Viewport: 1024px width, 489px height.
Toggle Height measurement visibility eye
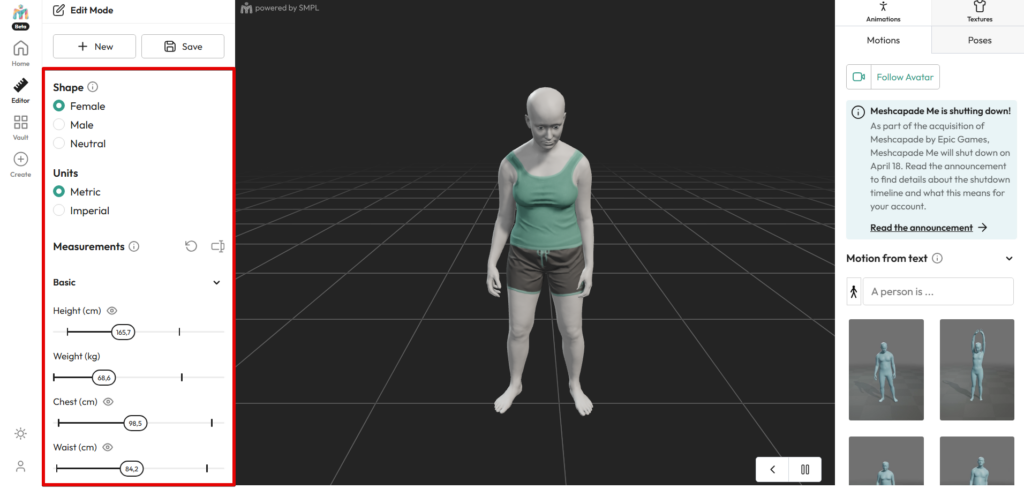(112, 311)
